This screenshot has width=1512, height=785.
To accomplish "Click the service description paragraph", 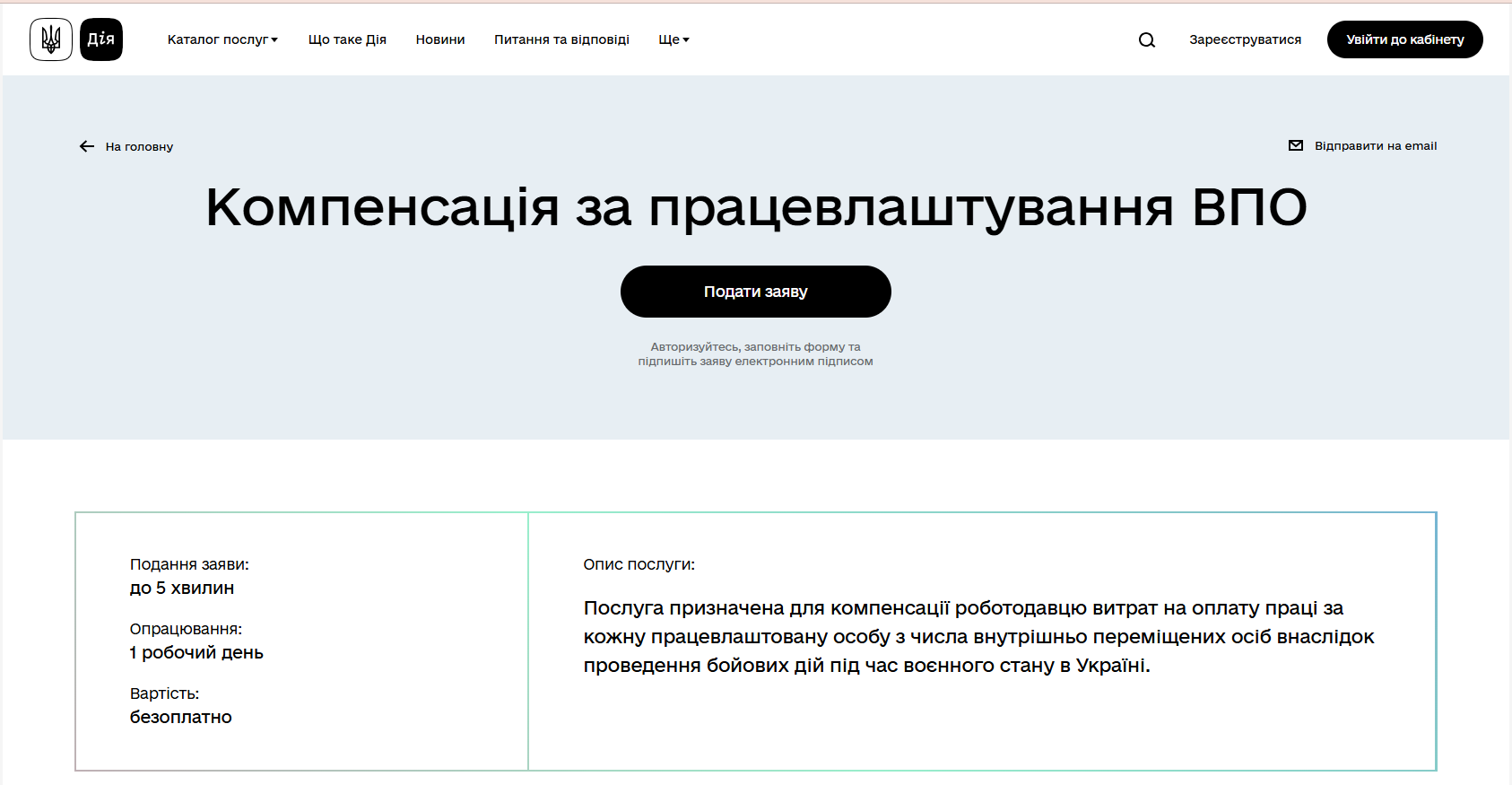I will point(978,637).
